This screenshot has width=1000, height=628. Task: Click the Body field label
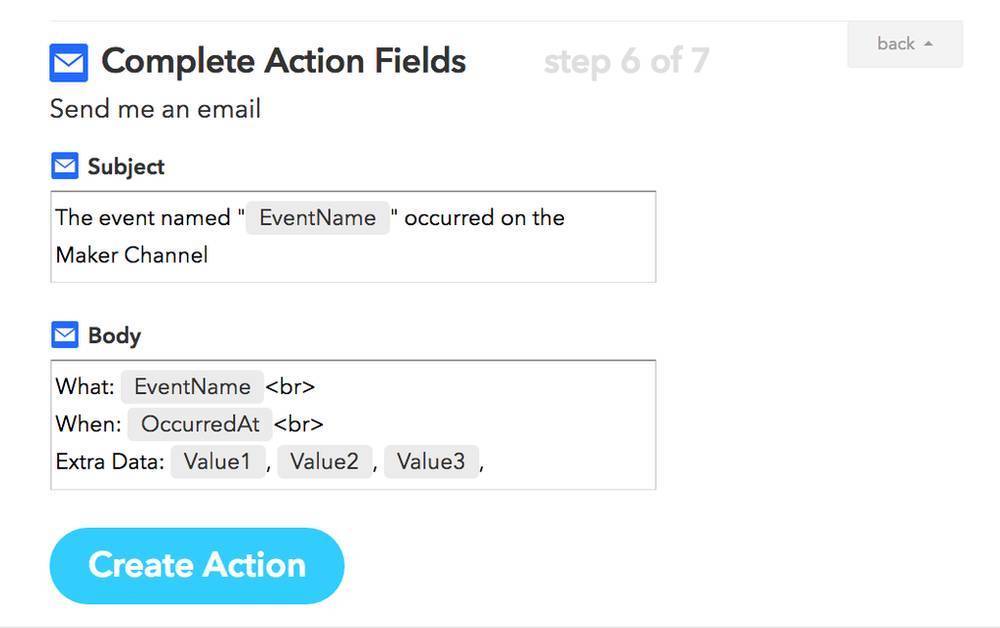click(114, 335)
